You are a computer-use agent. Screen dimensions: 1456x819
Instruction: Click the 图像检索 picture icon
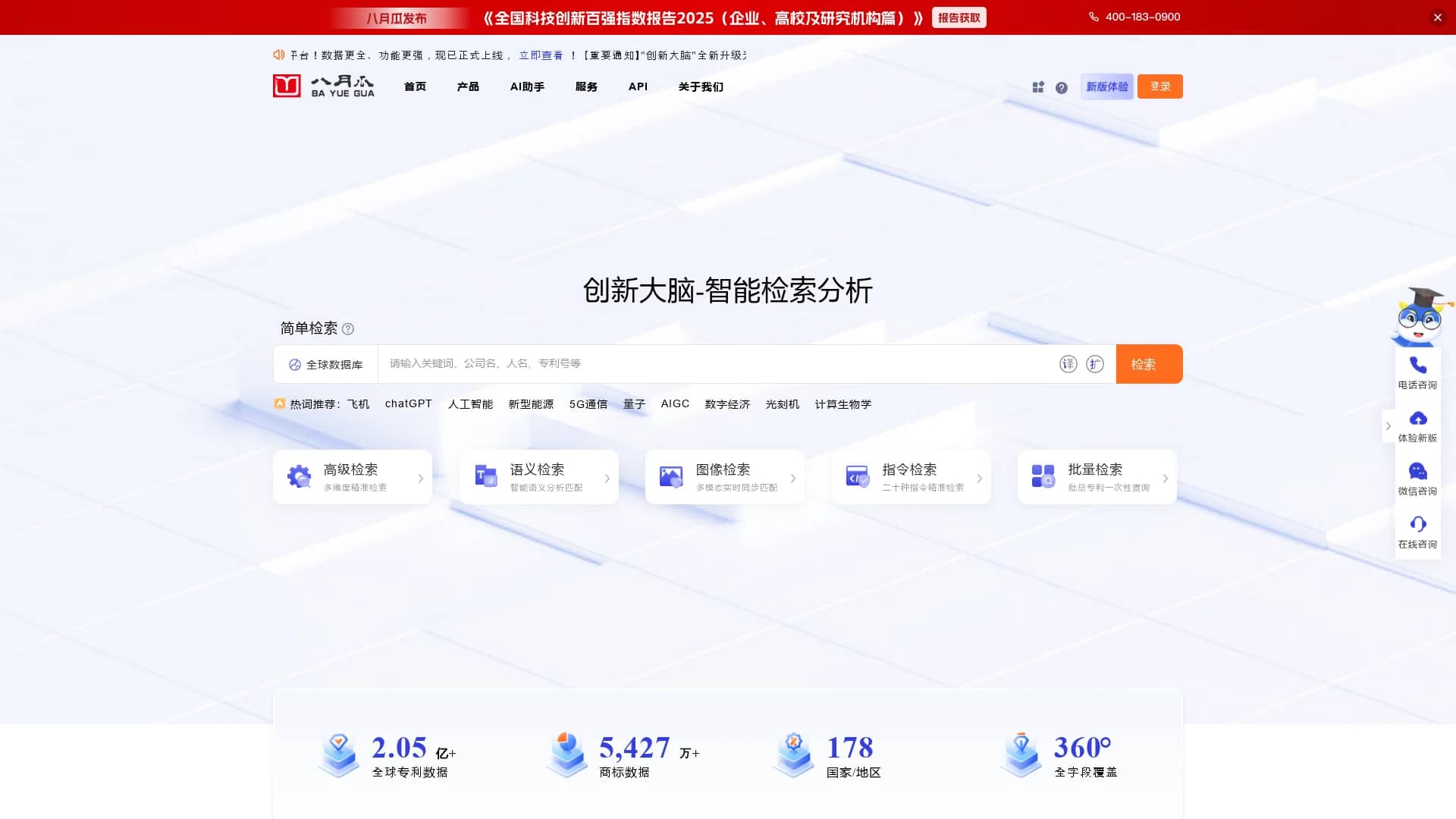671,476
